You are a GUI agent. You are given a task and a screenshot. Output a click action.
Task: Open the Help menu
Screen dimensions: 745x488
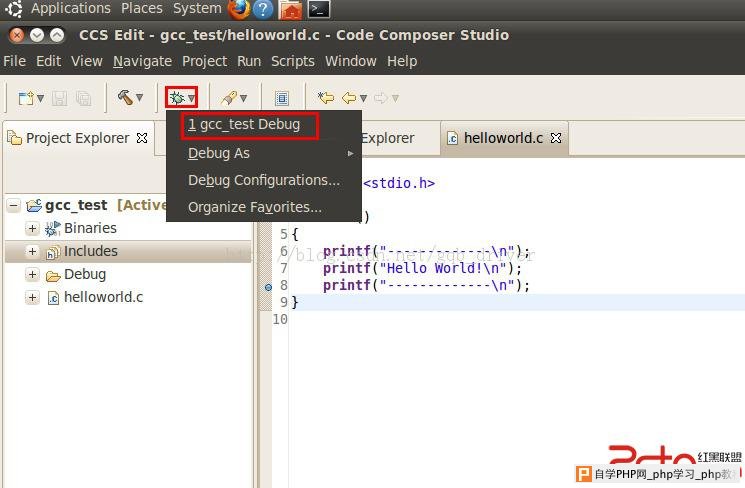(402, 61)
